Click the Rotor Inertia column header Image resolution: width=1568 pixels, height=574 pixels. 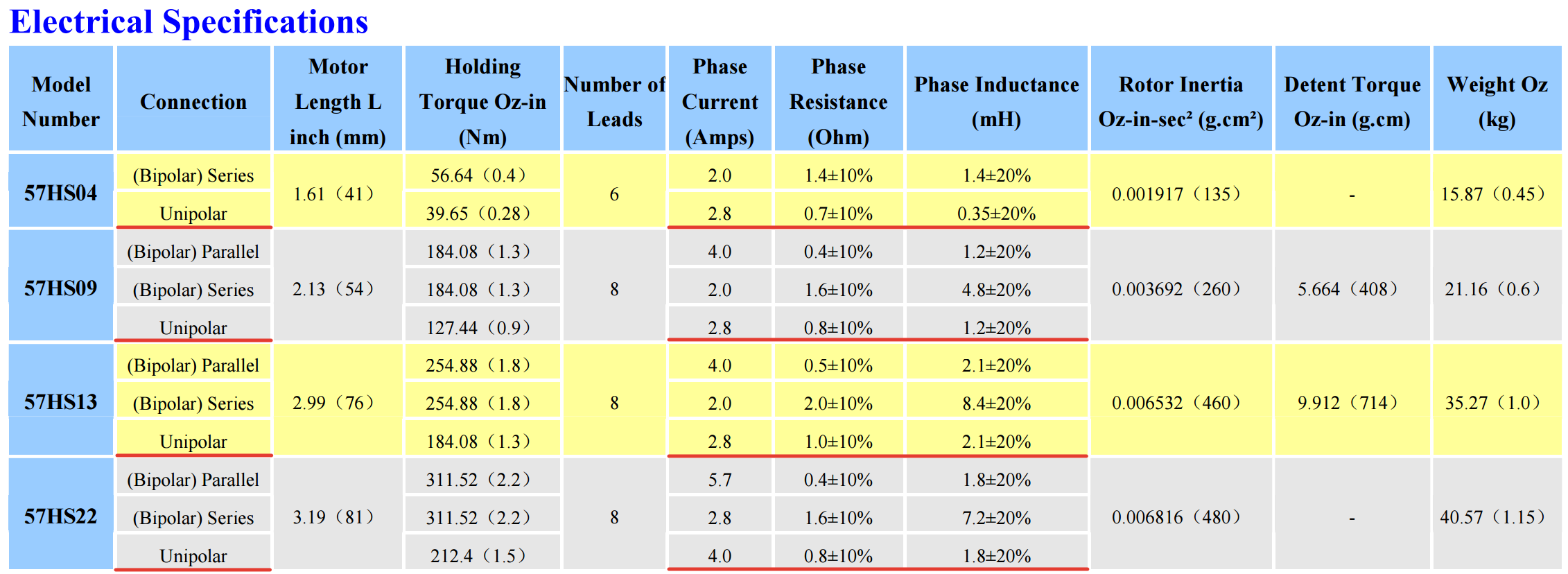tap(1181, 101)
